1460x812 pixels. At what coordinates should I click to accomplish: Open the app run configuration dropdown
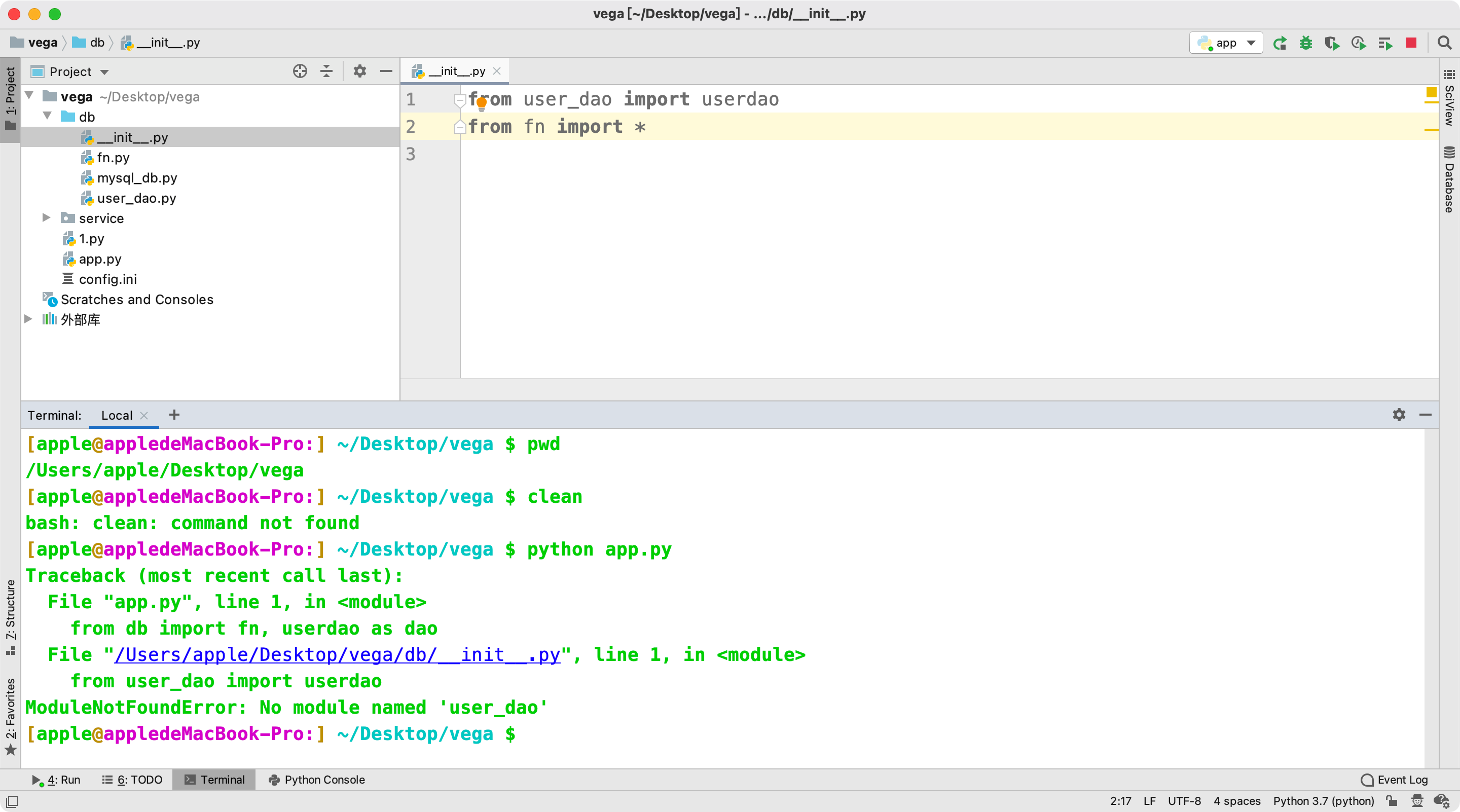1225,43
